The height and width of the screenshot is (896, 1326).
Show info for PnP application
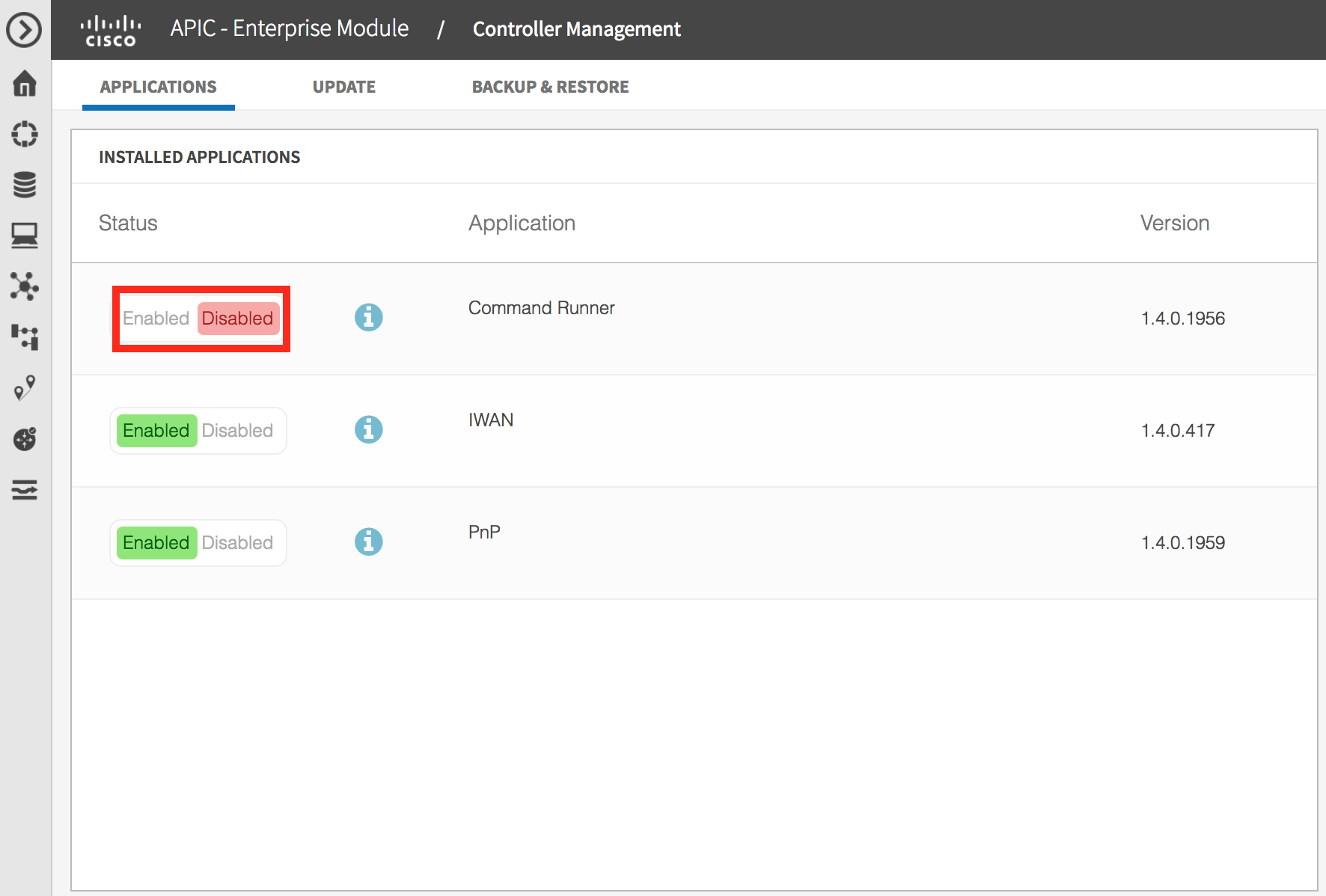(x=368, y=541)
